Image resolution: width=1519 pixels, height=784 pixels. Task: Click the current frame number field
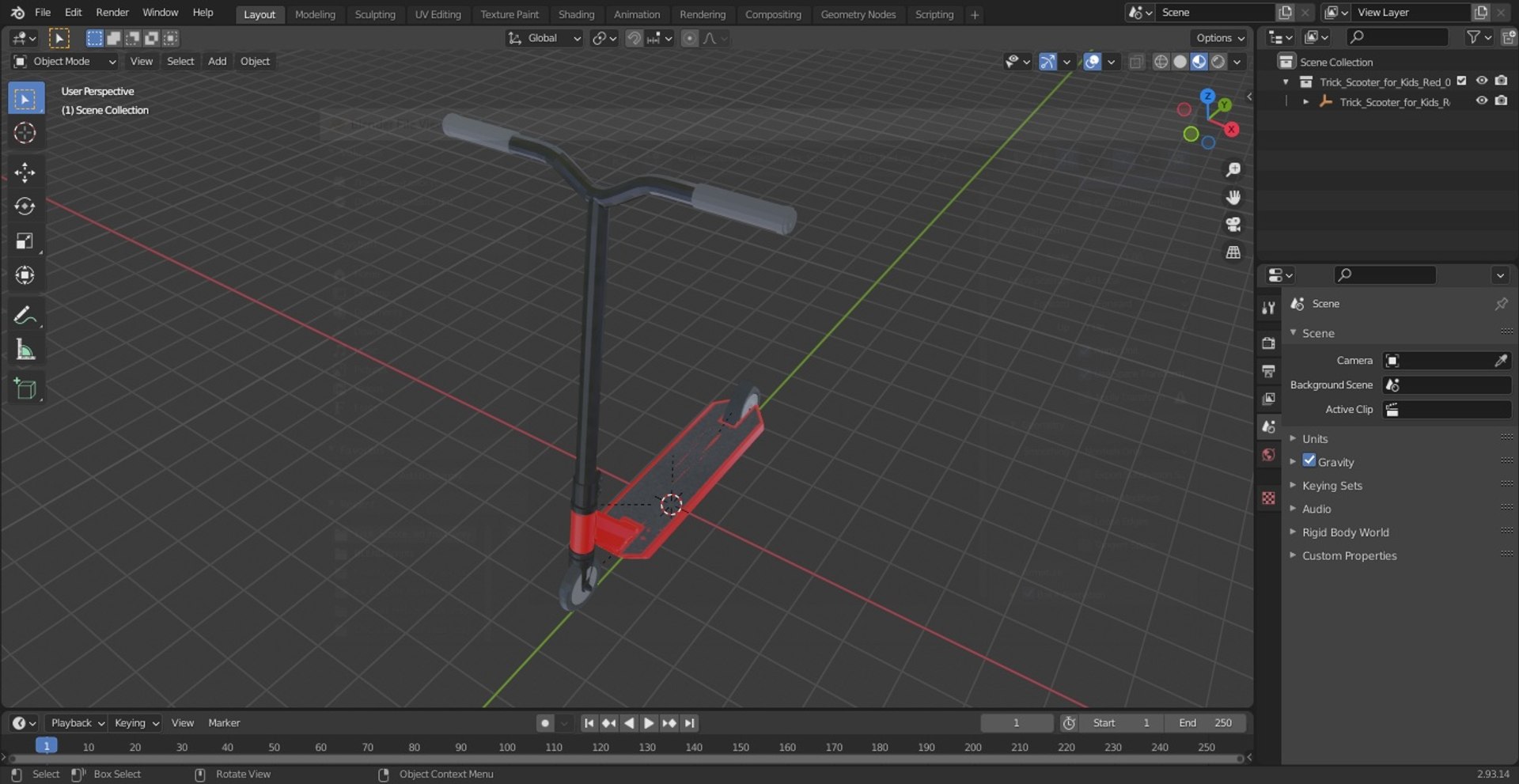tap(1017, 723)
